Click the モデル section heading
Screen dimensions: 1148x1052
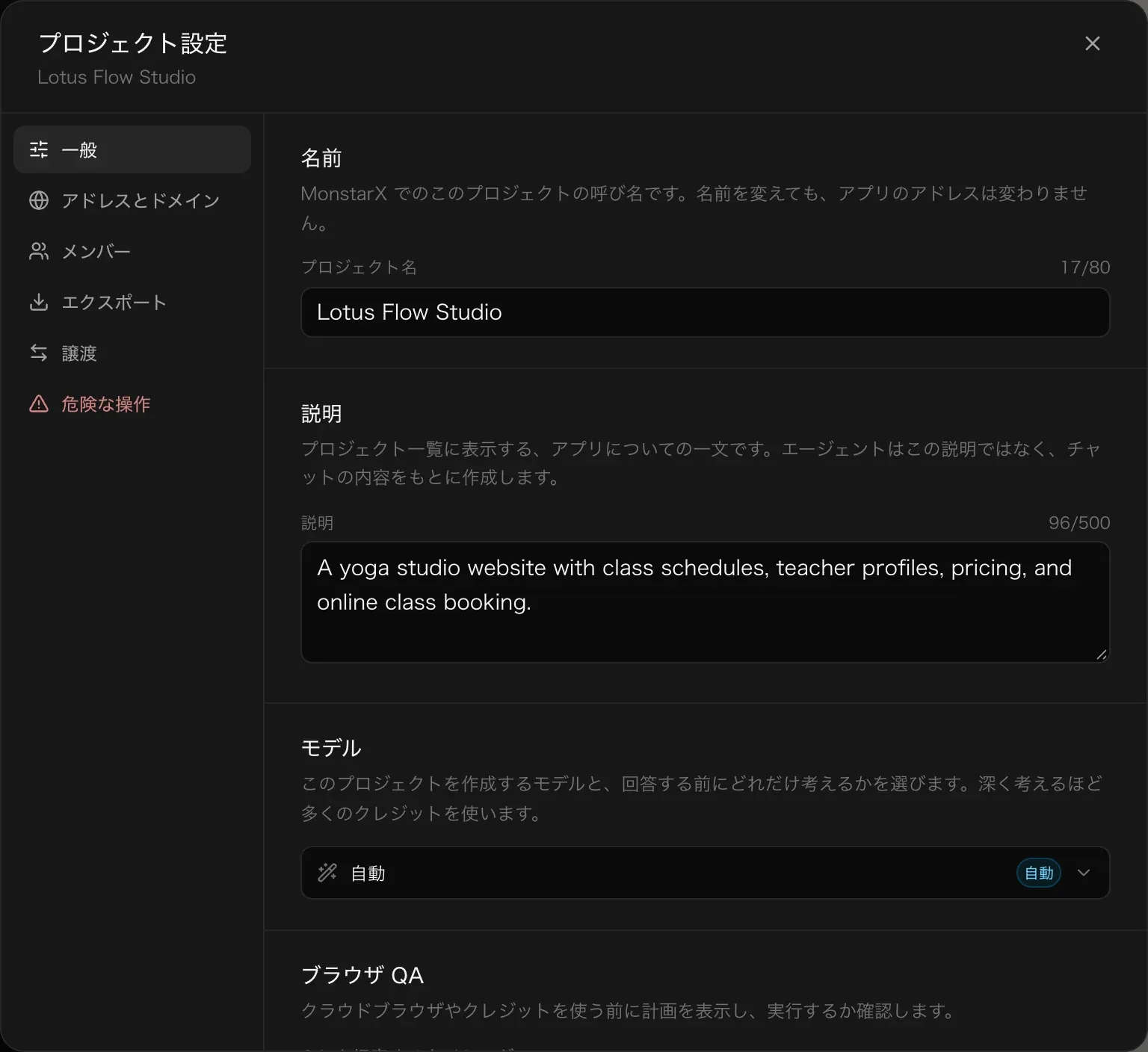point(331,748)
